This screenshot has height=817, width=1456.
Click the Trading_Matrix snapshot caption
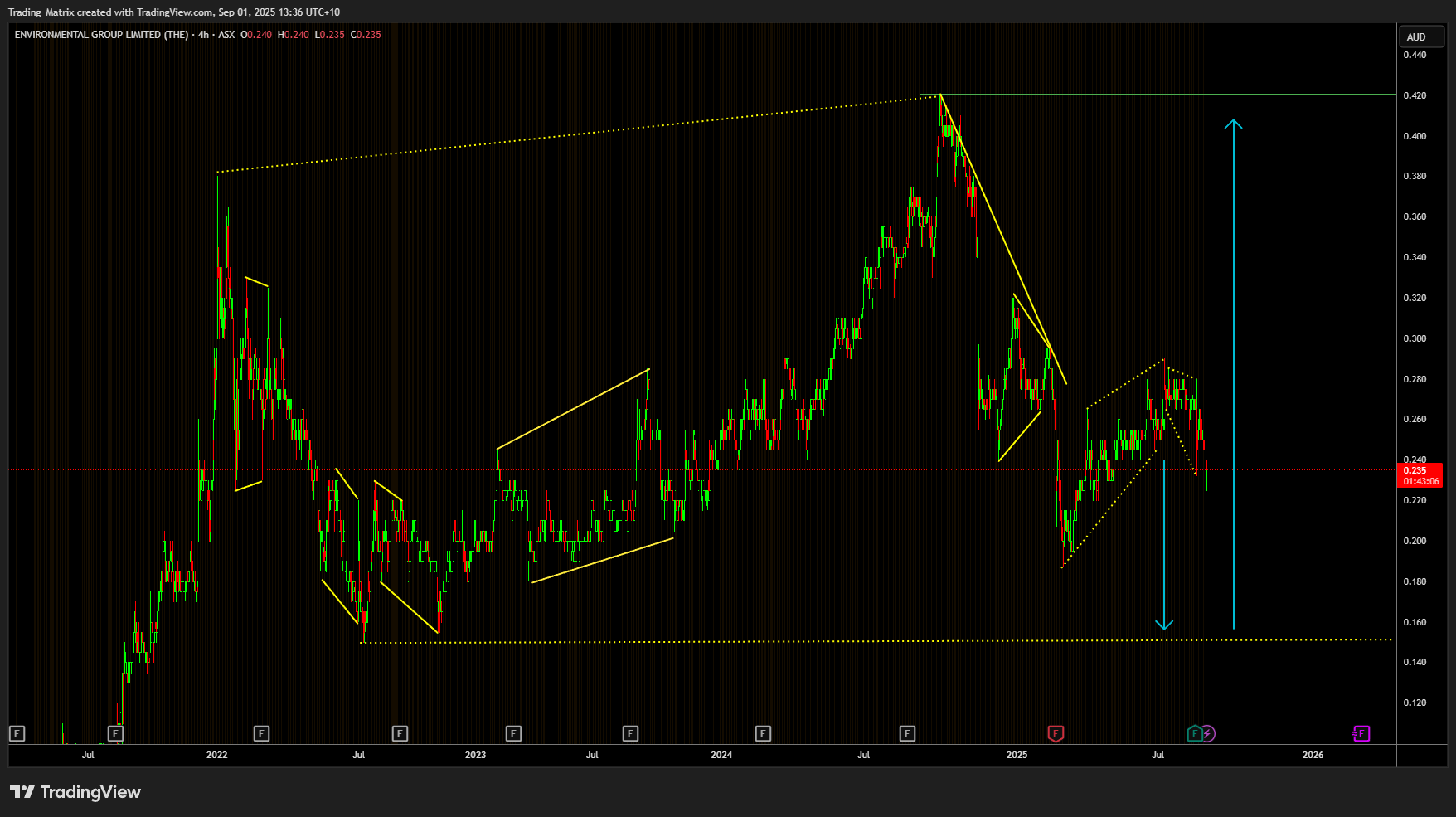(174, 12)
